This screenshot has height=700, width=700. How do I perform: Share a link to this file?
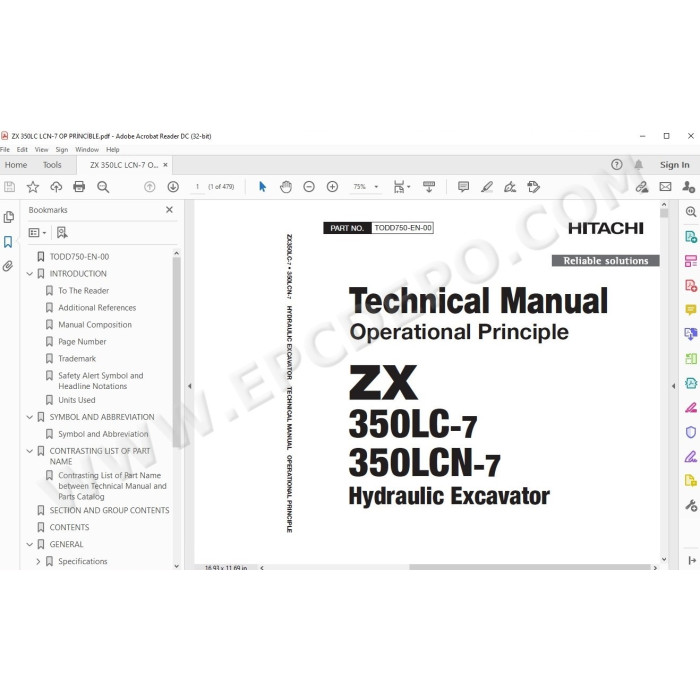[x=642, y=187]
